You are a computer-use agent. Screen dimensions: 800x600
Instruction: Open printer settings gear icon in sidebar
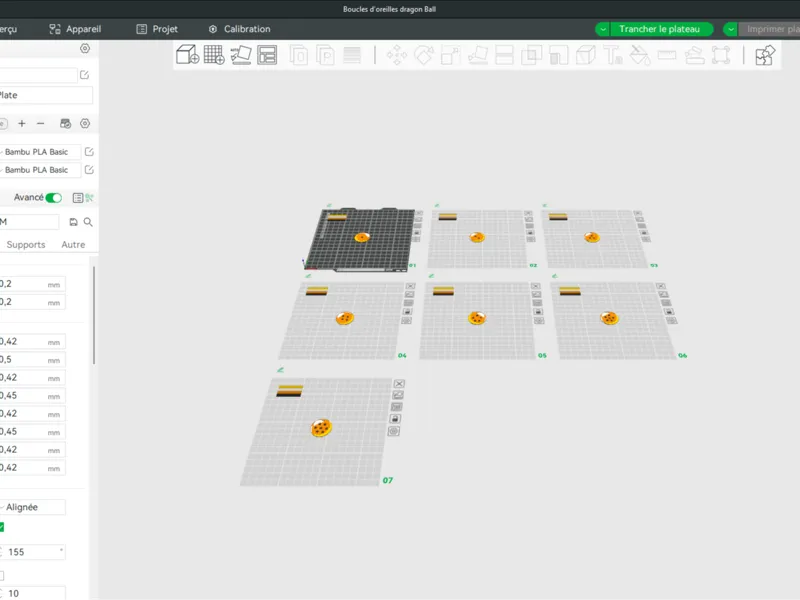point(85,48)
